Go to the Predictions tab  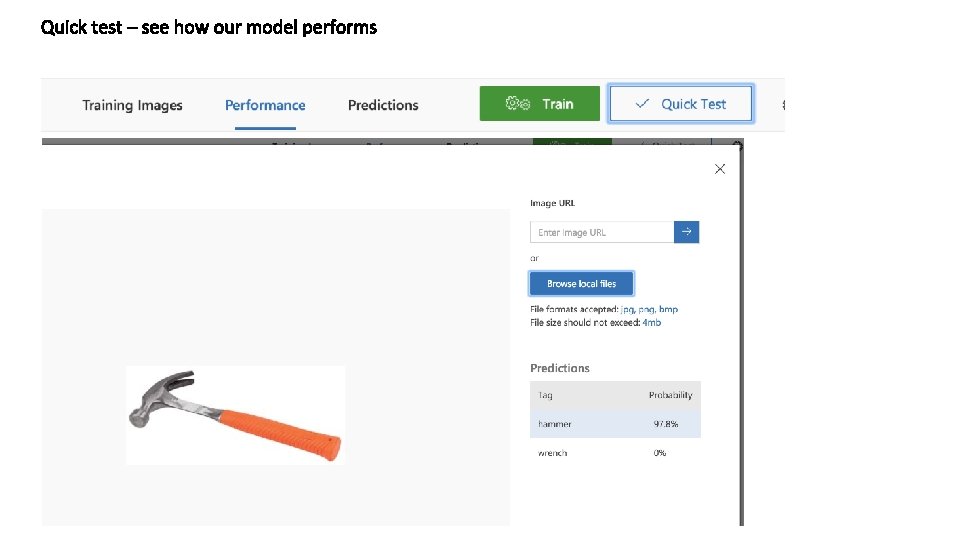[383, 105]
